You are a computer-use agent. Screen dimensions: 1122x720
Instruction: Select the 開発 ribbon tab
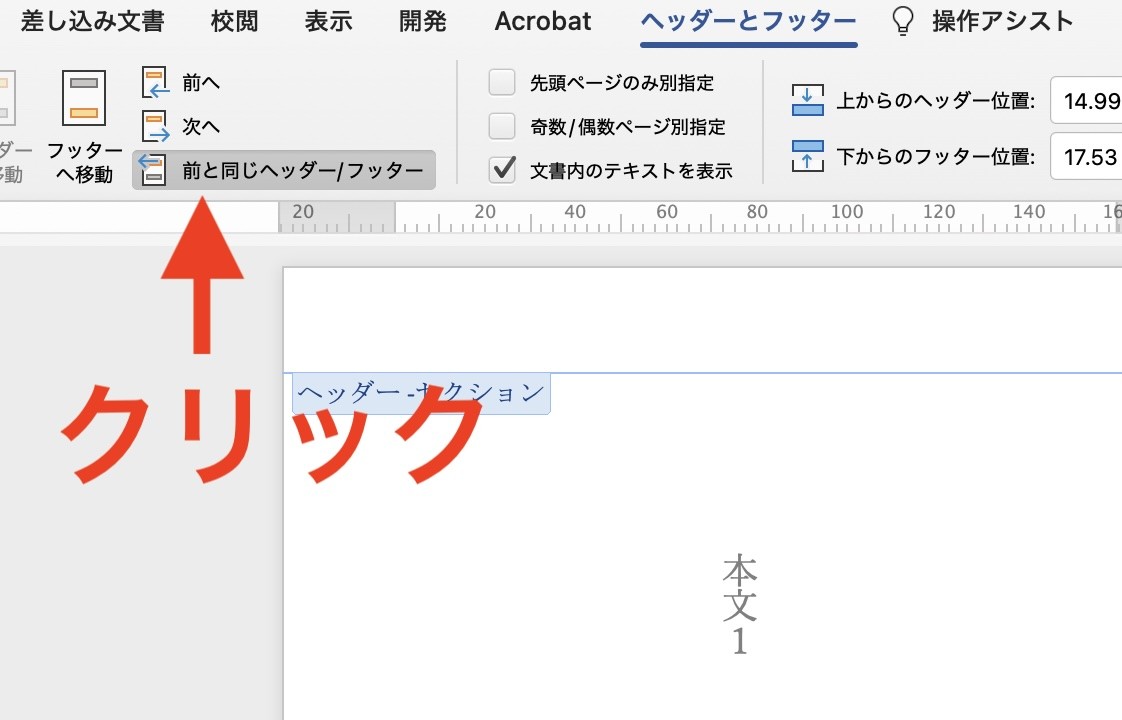[422, 21]
